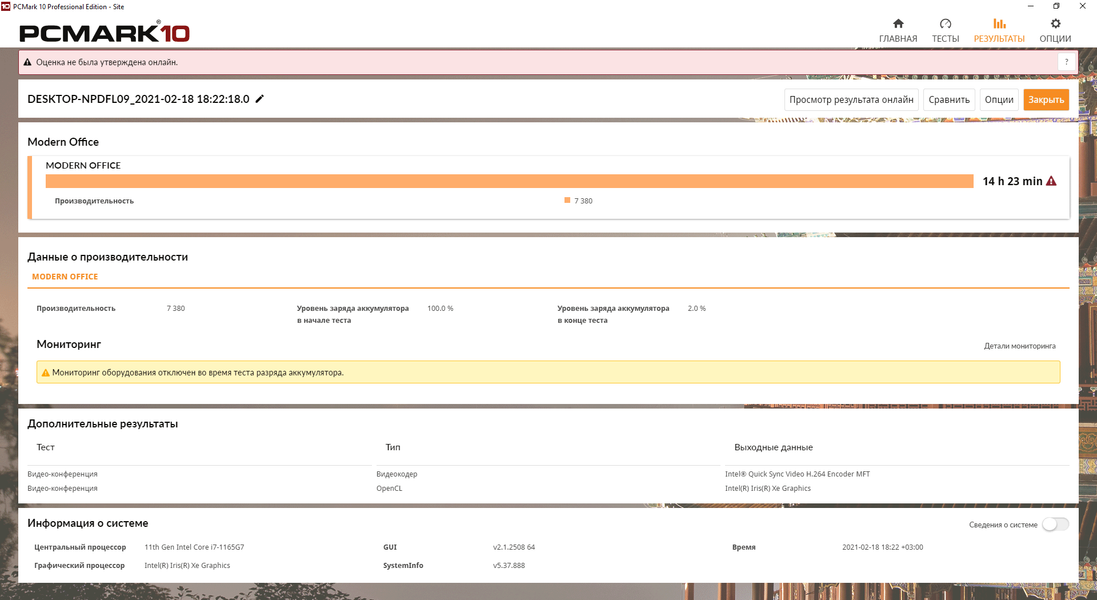Viewport: 1097px width, 600px height.
Task: Click the 2.0 % ending battery level value
Action: pyautogui.click(x=696, y=308)
